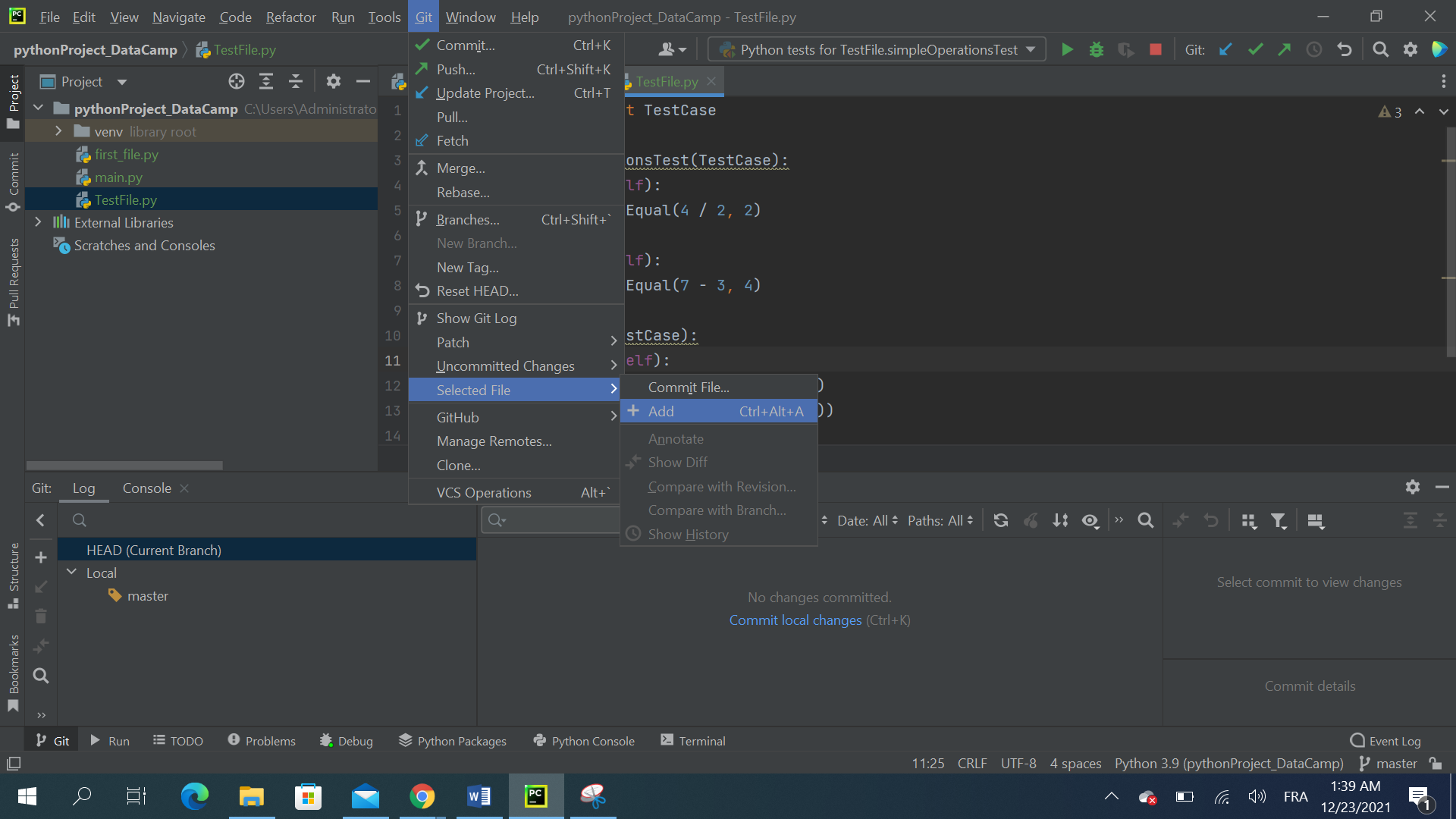Open Search Everywhere magnifier

click(1381, 50)
